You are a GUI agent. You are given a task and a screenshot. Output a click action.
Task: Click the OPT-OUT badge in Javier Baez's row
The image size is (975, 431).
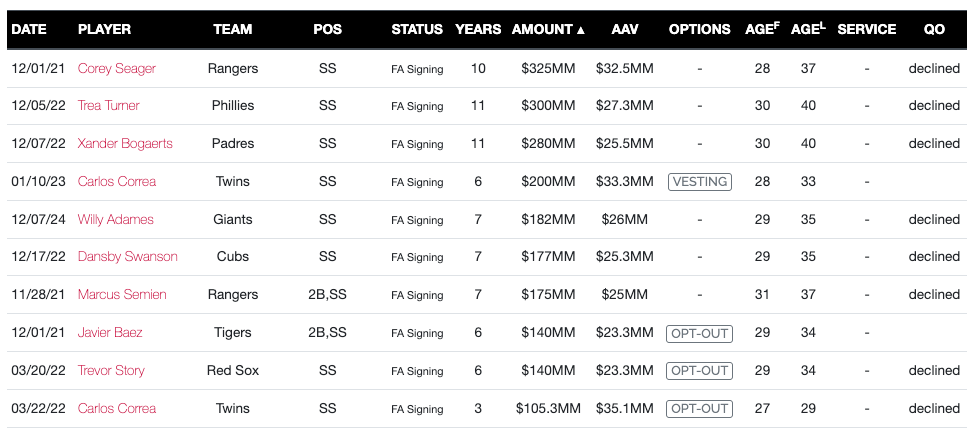700,333
